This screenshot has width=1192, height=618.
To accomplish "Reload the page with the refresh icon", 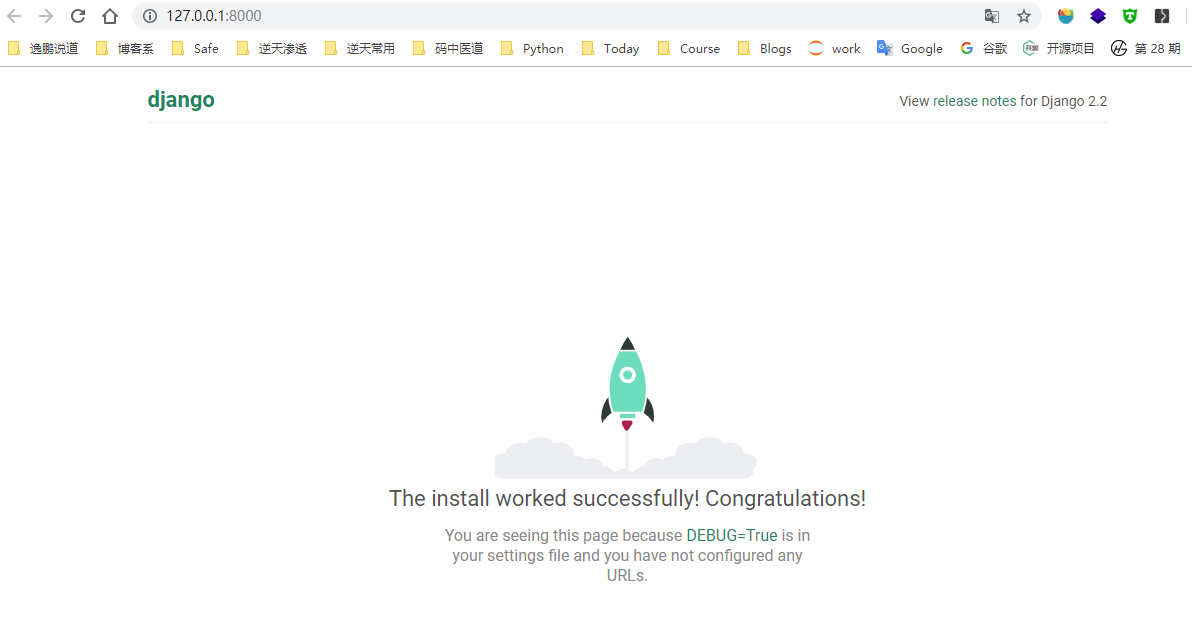I will pyautogui.click(x=78, y=16).
